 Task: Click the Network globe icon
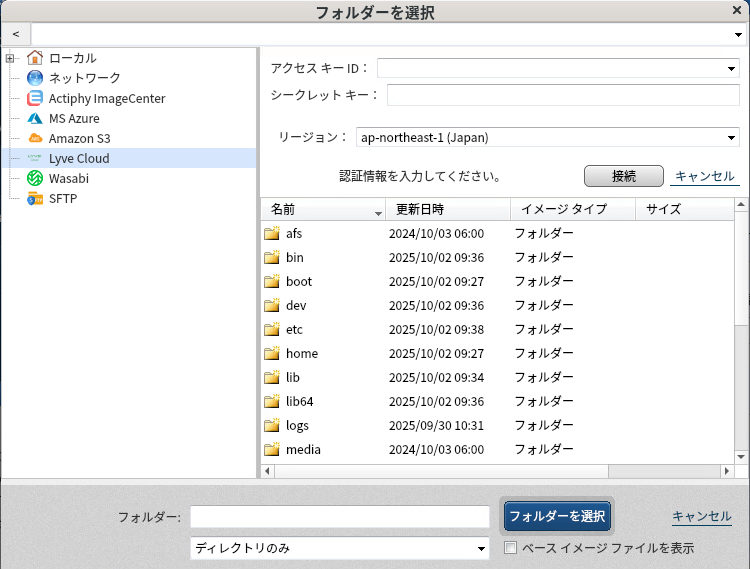click(35, 78)
